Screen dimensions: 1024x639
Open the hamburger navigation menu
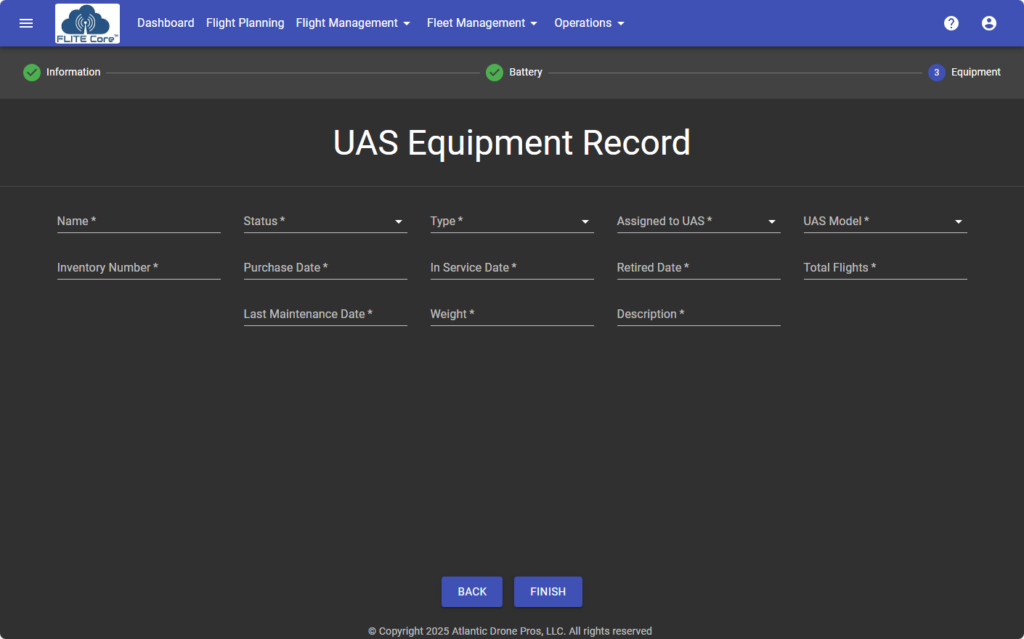tap(26, 23)
